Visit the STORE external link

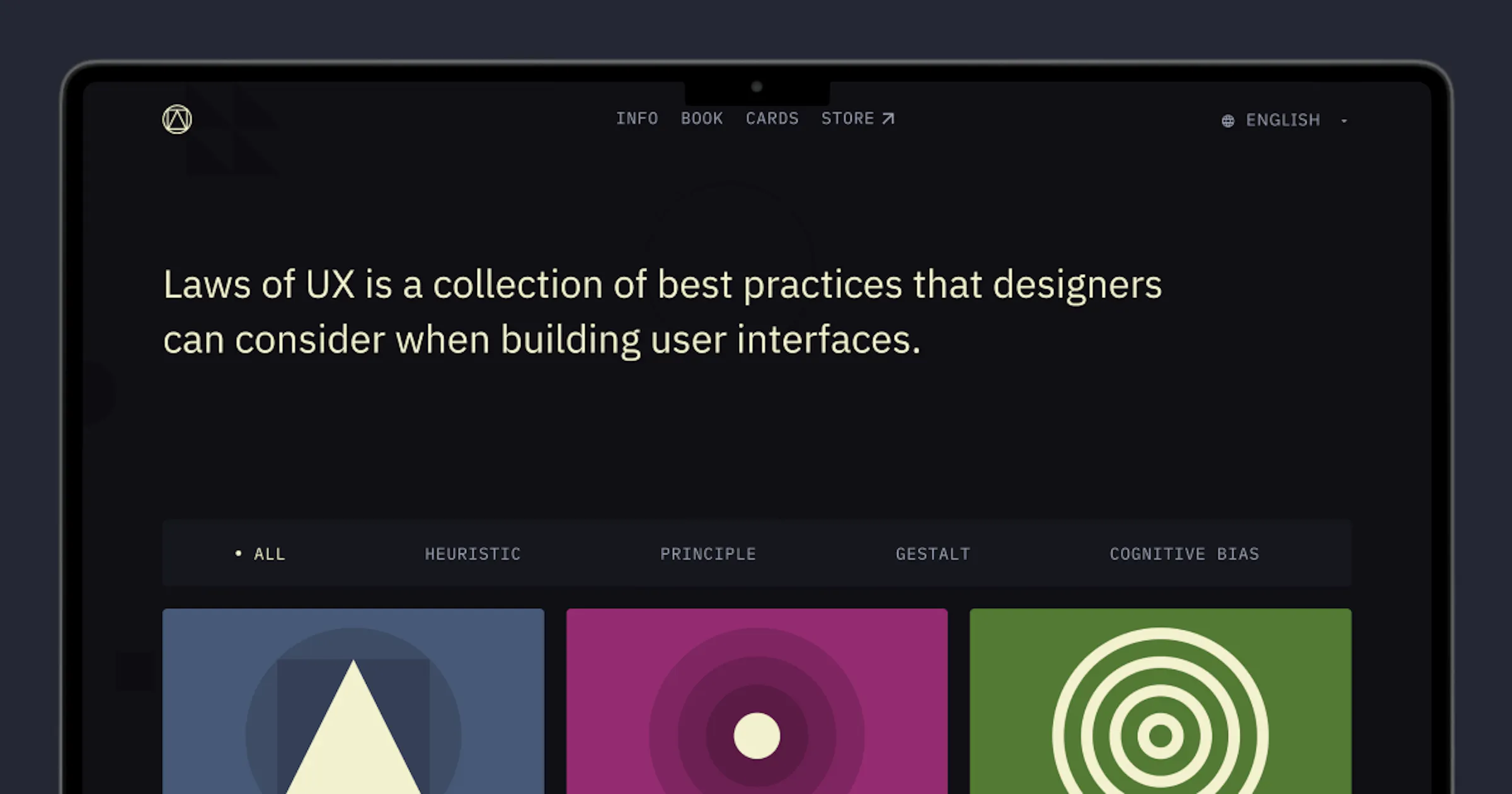[x=857, y=118]
